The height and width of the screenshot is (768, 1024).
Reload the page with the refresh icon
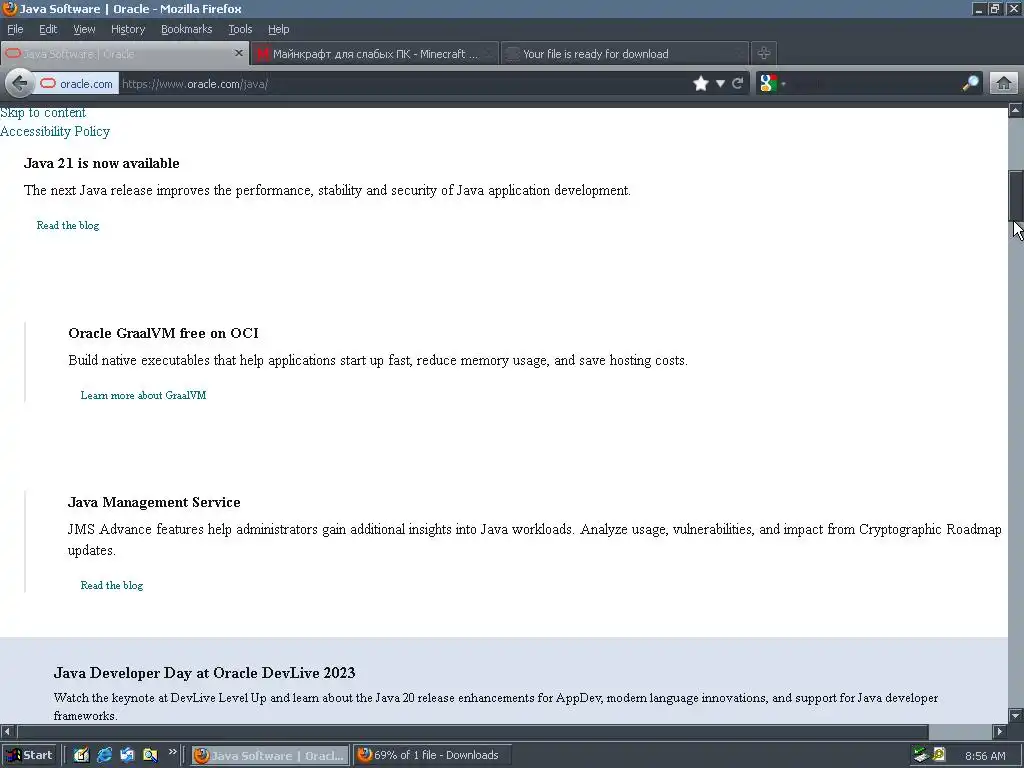pyautogui.click(x=738, y=84)
